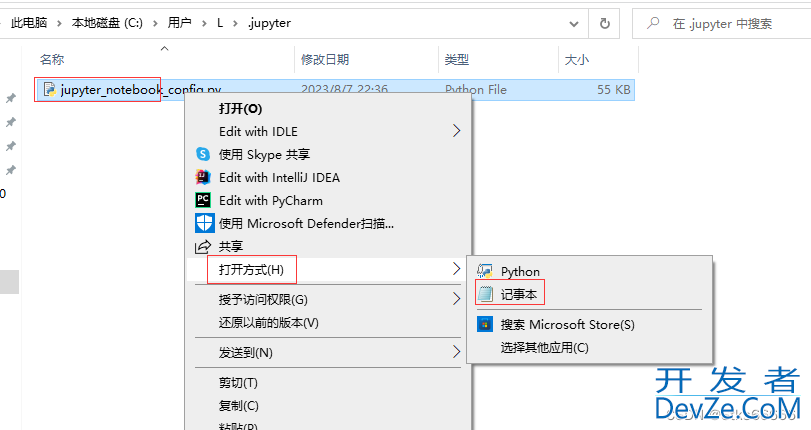This screenshot has width=811, height=430.
Task: Open with 记事本 from submenu
Action: [519, 294]
